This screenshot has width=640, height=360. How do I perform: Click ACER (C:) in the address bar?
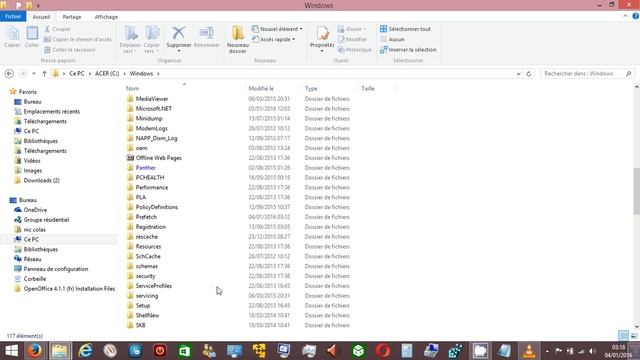pos(107,73)
